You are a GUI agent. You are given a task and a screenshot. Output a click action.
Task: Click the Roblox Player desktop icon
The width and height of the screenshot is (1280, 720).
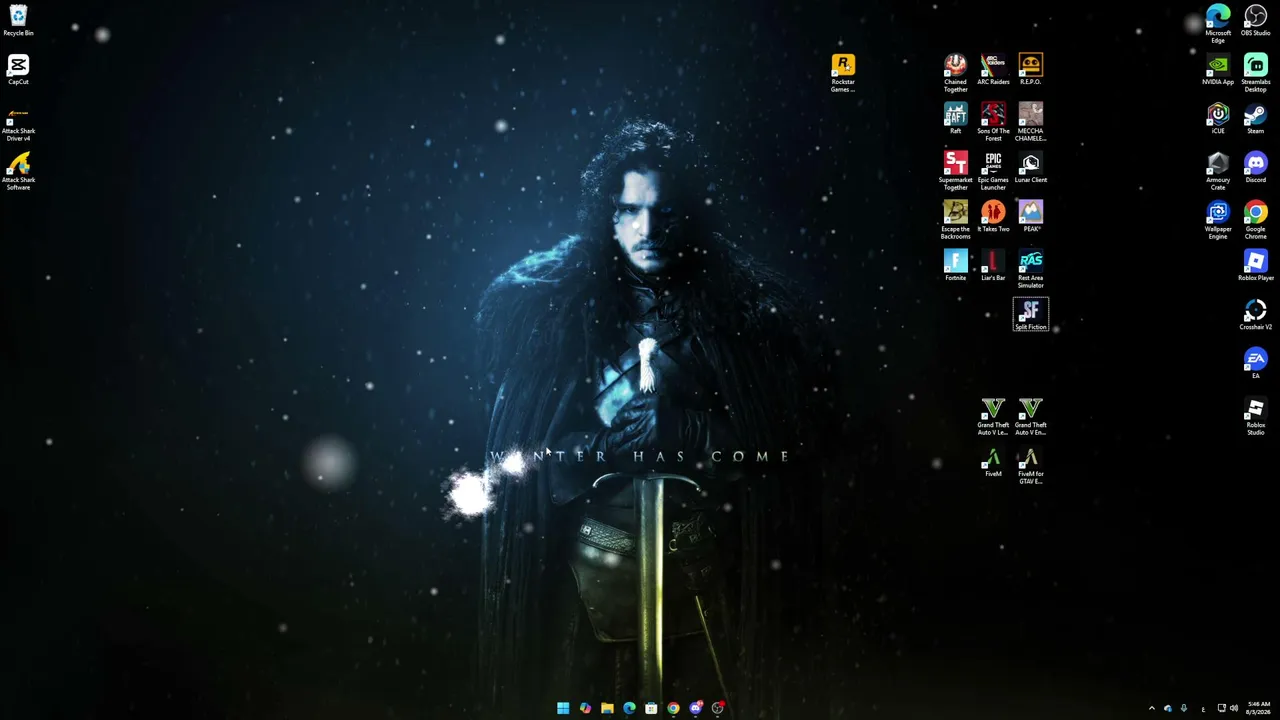tap(1256, 266)
